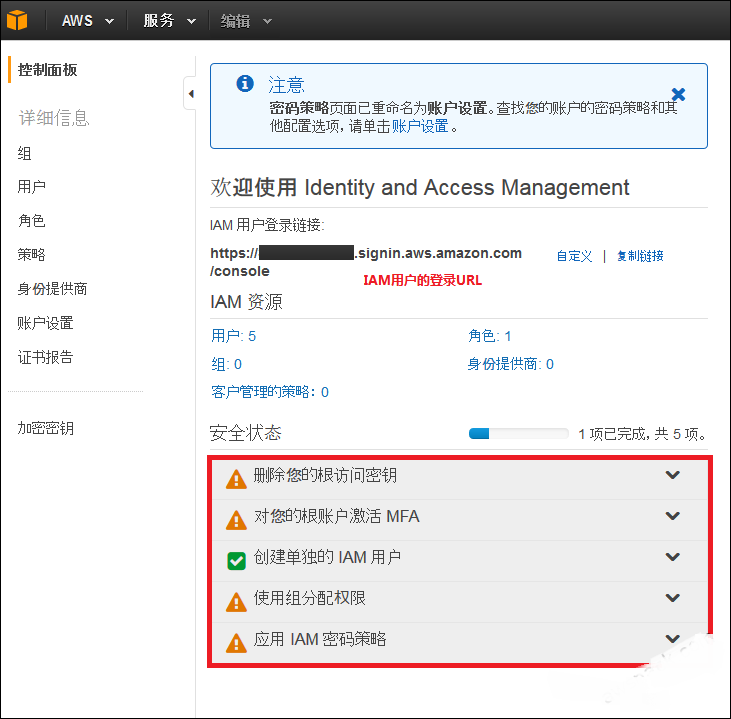Expand the 删除您的根访问密钥 row chevron

coord(672,475)
